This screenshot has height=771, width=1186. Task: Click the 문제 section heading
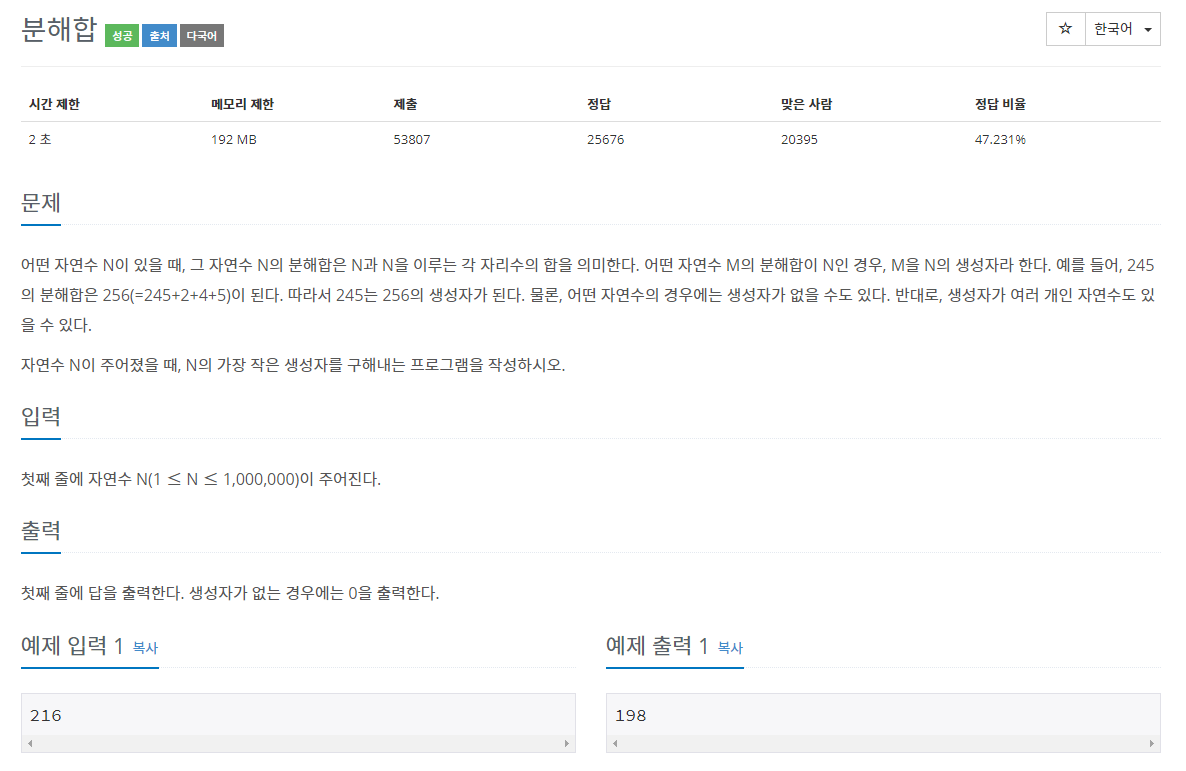click(41, 203)
